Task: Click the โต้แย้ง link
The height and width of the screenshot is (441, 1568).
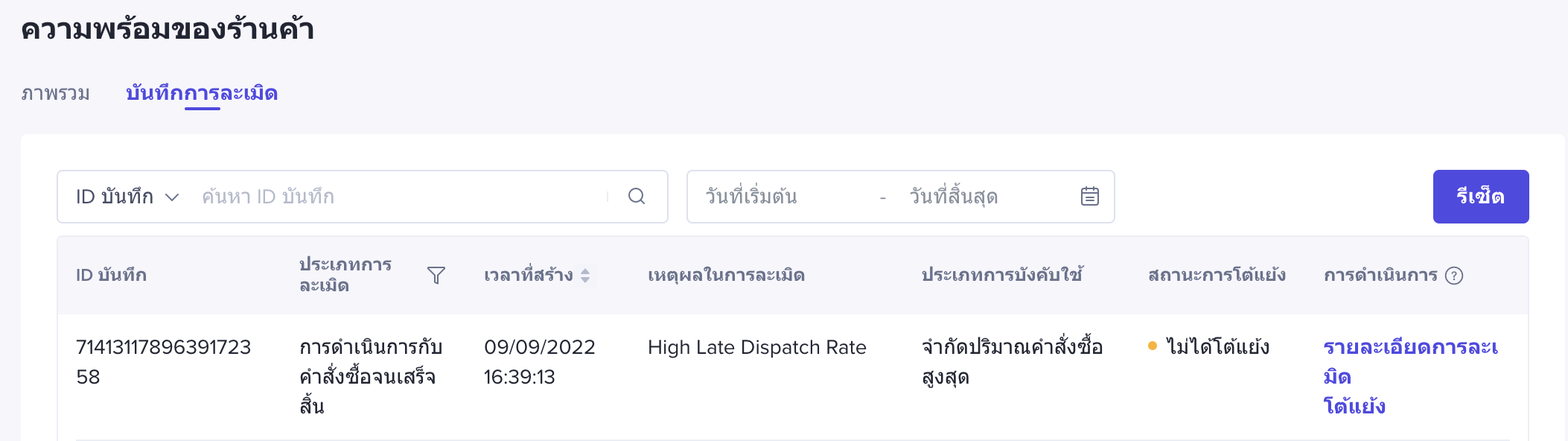Action: (1354, 406)
